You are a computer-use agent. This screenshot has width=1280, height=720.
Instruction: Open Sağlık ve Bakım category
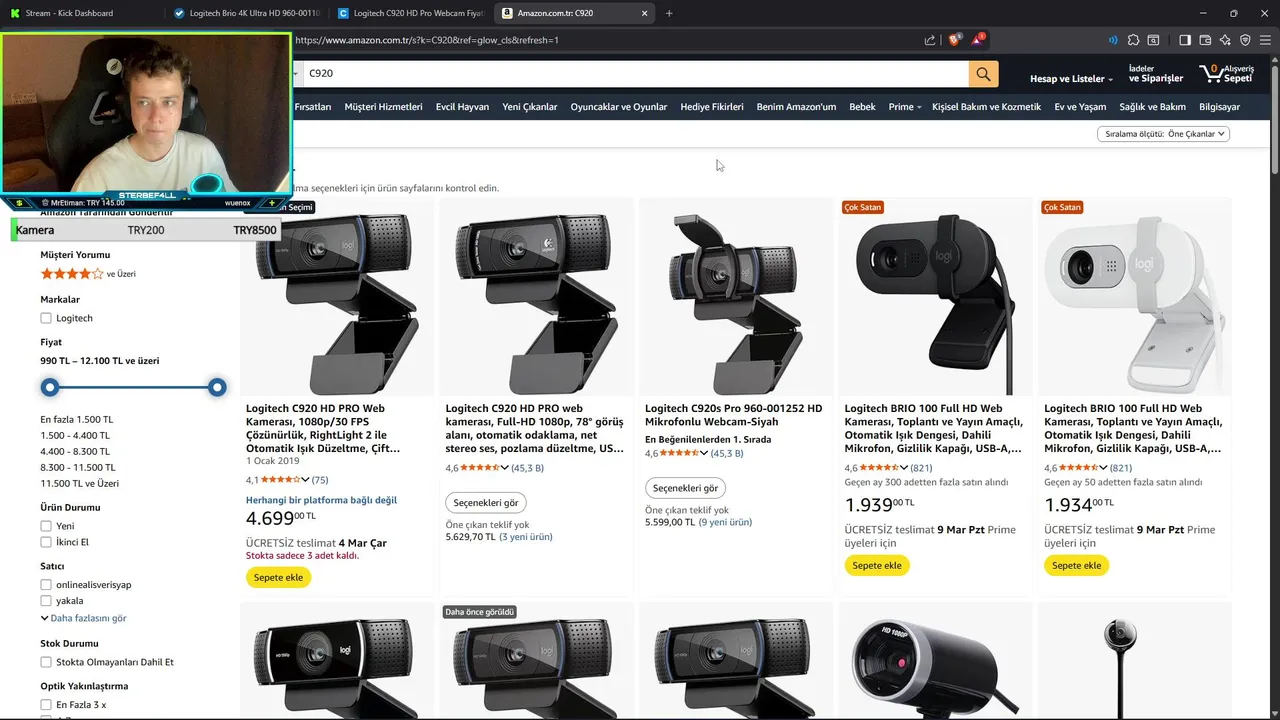[1152, 107]
